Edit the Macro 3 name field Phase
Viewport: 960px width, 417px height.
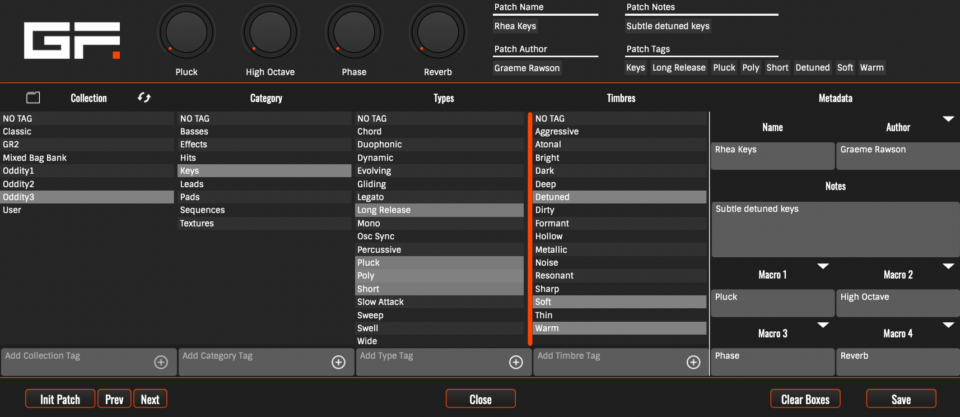(x=773, y=362)
